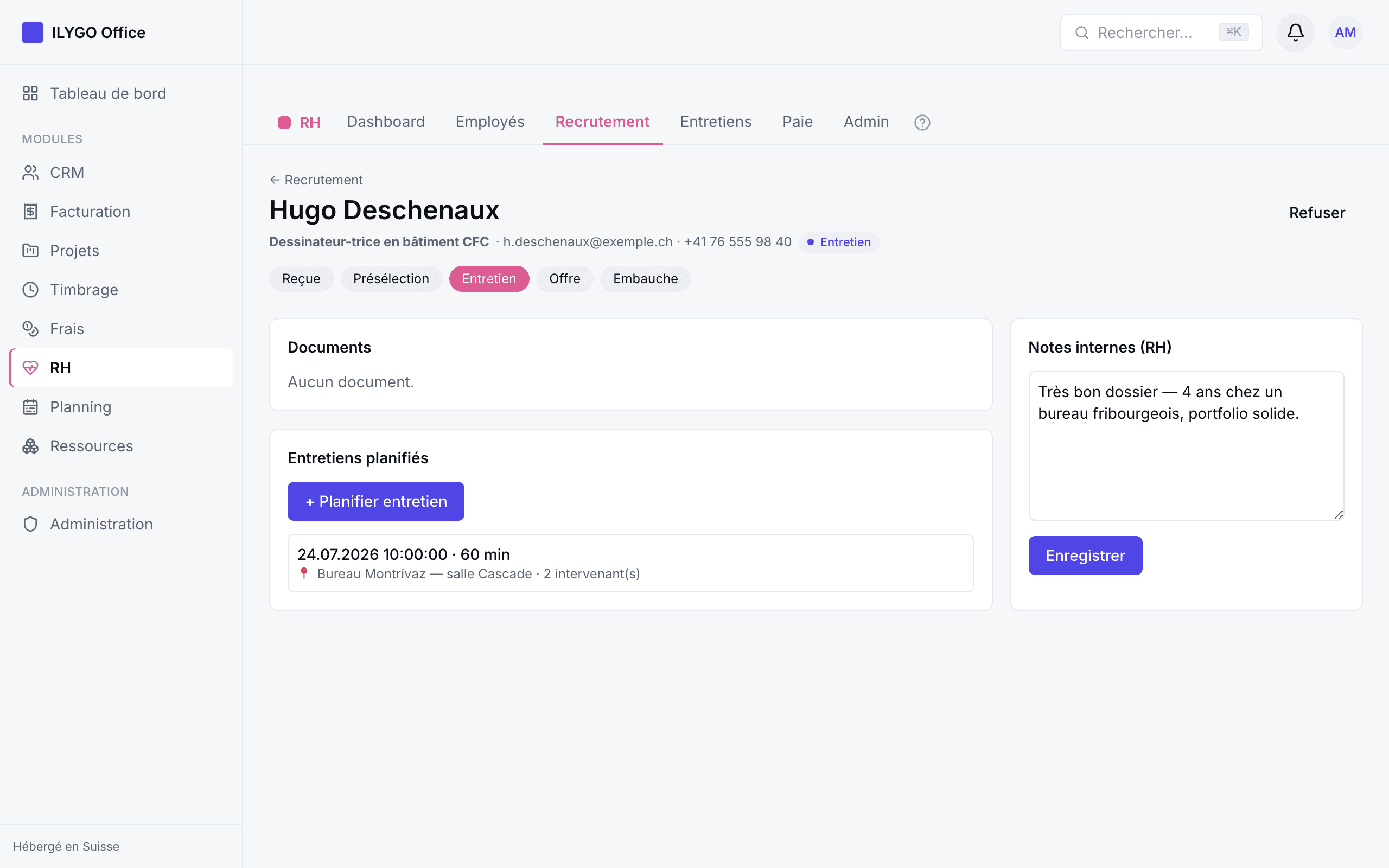Click the RH heart-pulse icon in sidebar
The image size is (1389, 868).
tap(30, 368)
